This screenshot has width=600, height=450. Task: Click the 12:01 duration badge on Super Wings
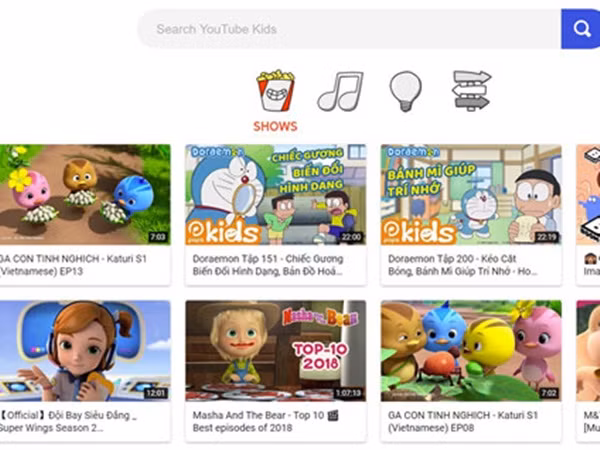[x=155, y=393]
